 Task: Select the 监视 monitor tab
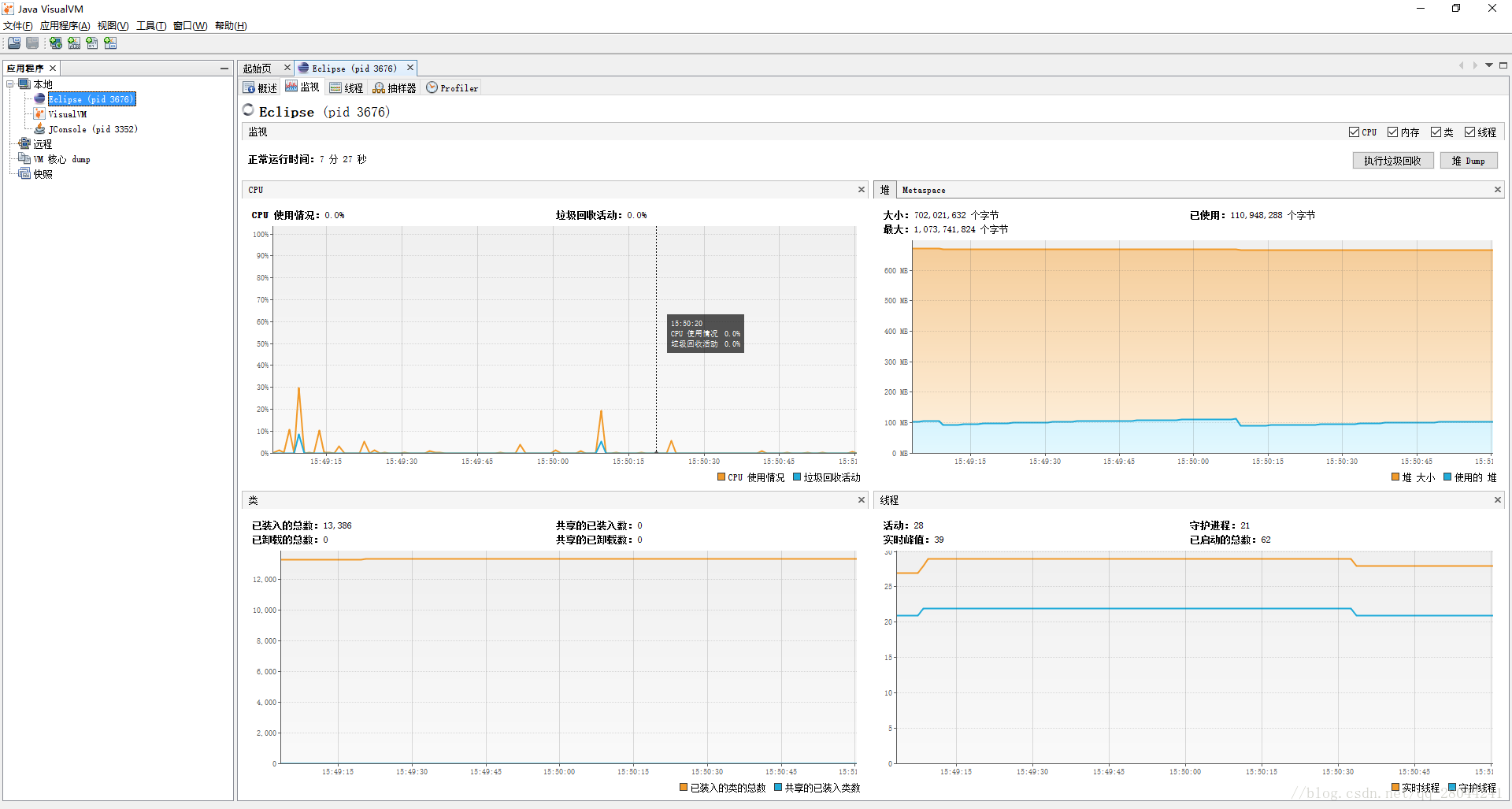(302, 87)
